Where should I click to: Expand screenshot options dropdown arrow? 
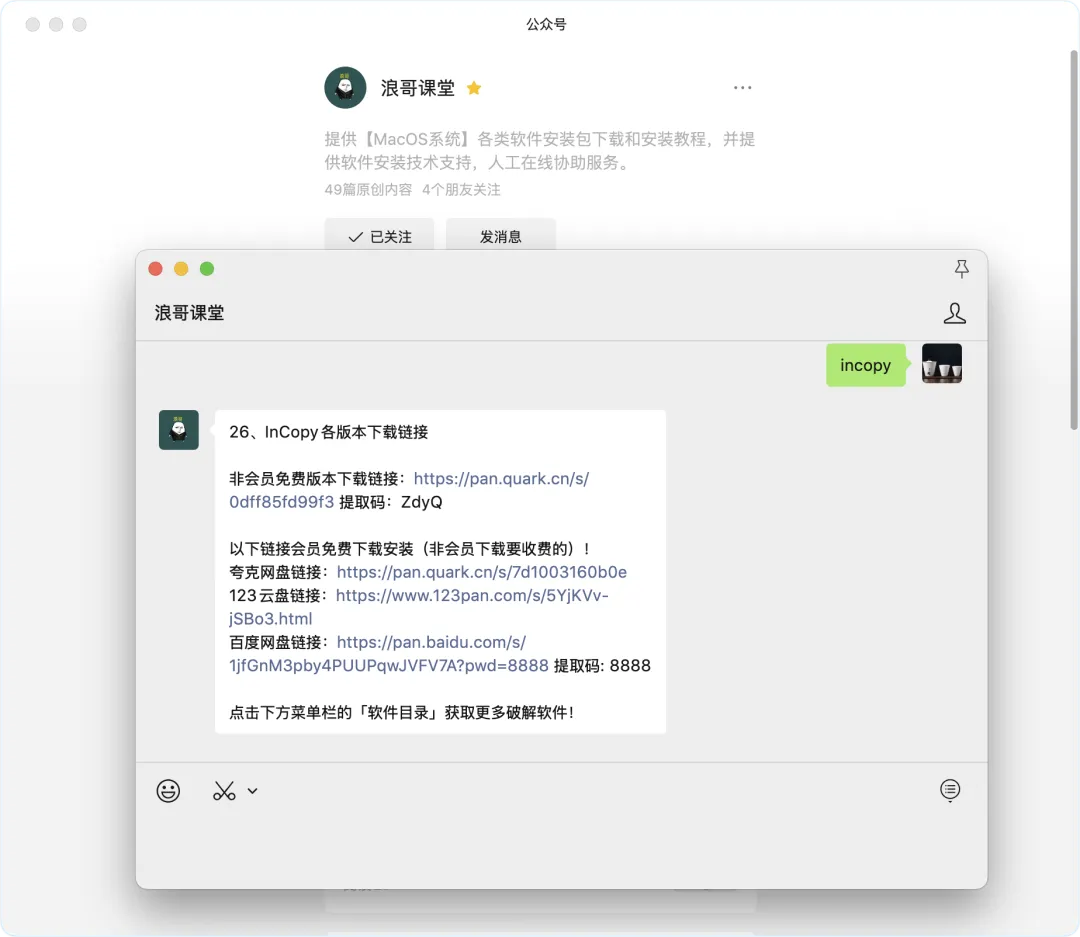253,791
